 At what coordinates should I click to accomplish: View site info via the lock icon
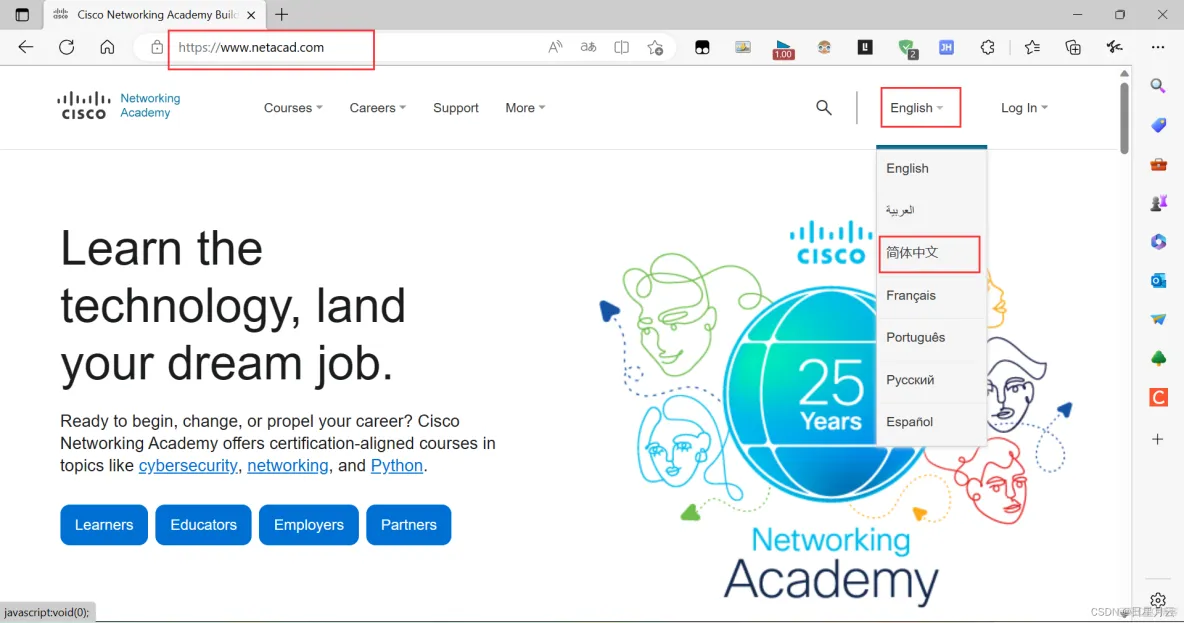click(x=156, y=47)
